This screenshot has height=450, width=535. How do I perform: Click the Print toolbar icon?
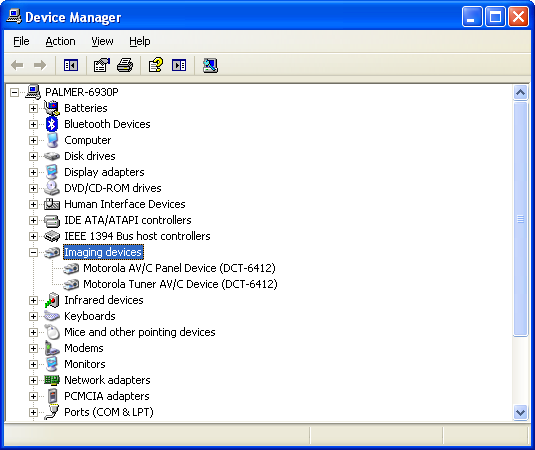[125, 65]
